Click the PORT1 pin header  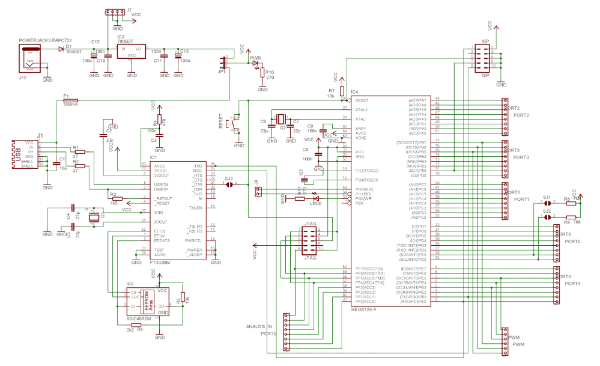click(505, 201)
